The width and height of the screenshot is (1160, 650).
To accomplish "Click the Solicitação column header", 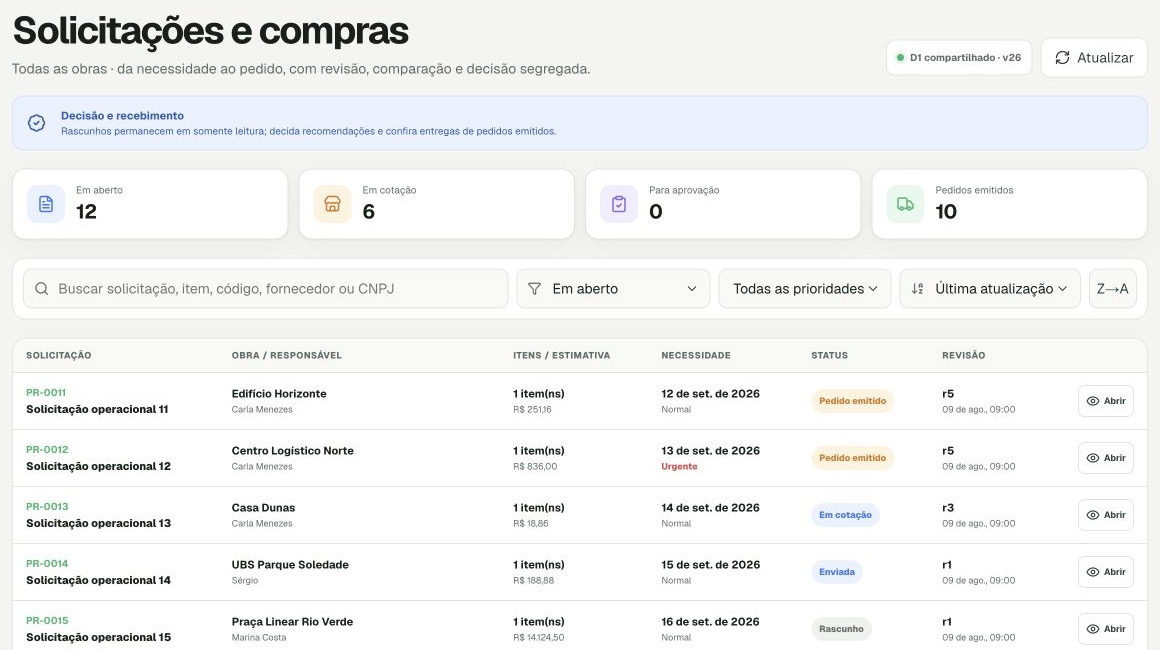I will pyautogui.click(x=58, y=356).
